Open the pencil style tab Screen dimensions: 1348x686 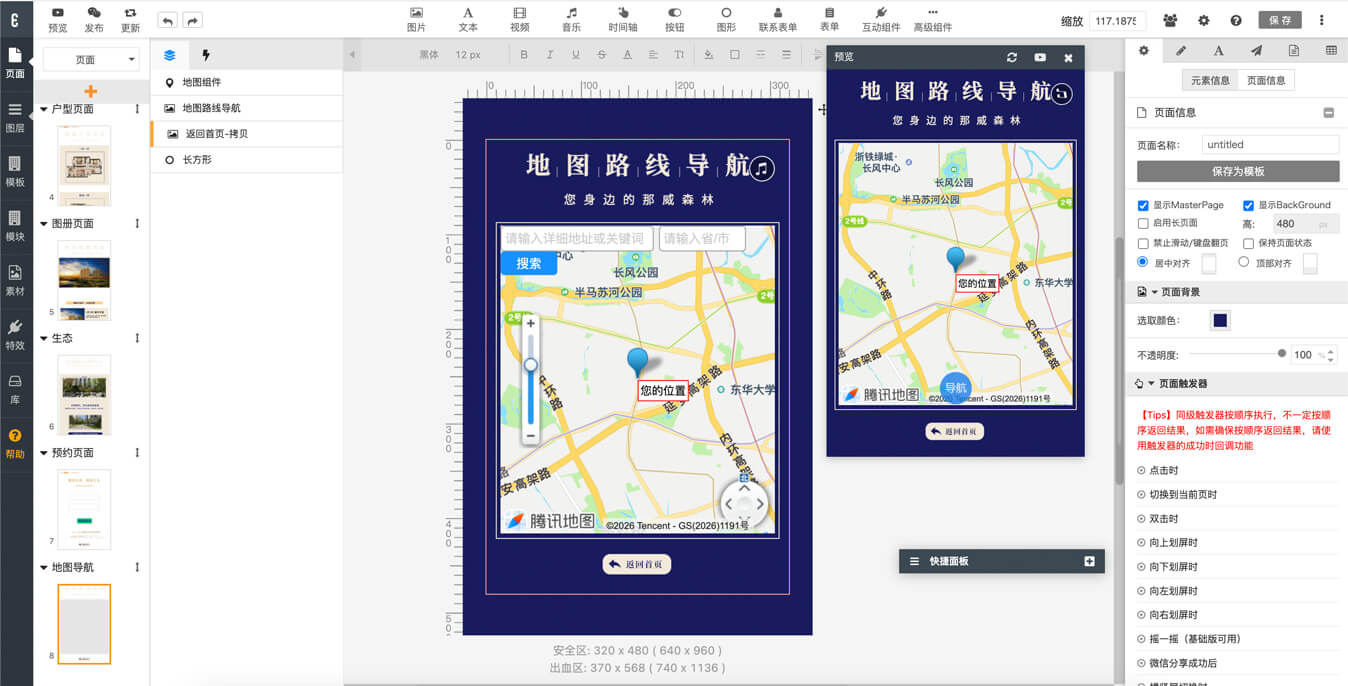[1181, 50]
